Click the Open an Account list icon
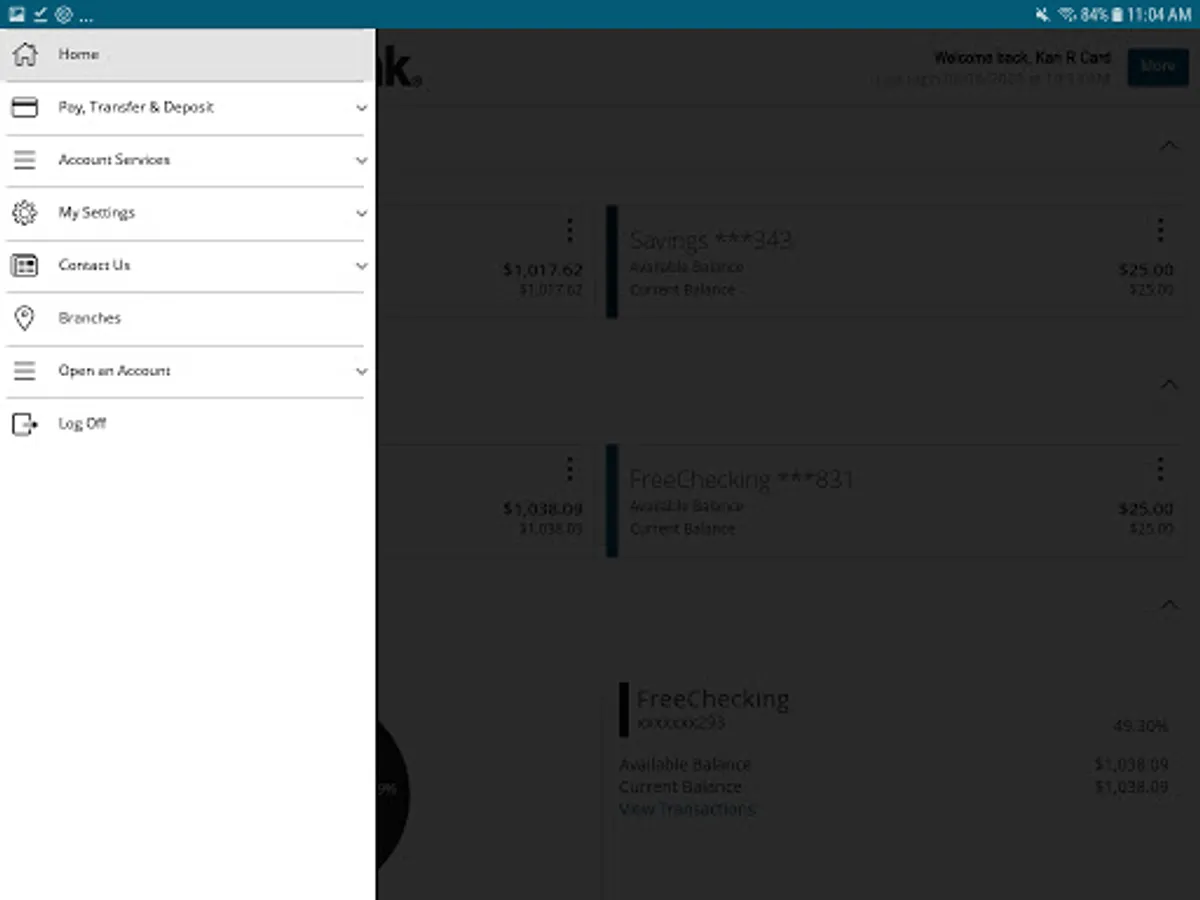The width and height of the screenshot is (1200, 900). [24, 371]
